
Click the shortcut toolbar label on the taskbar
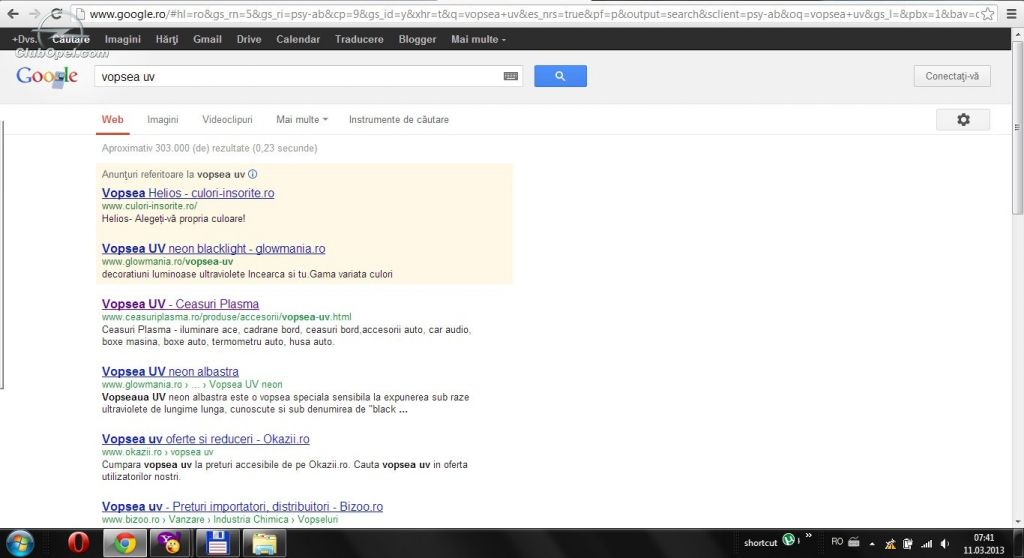tap(761, 543)
